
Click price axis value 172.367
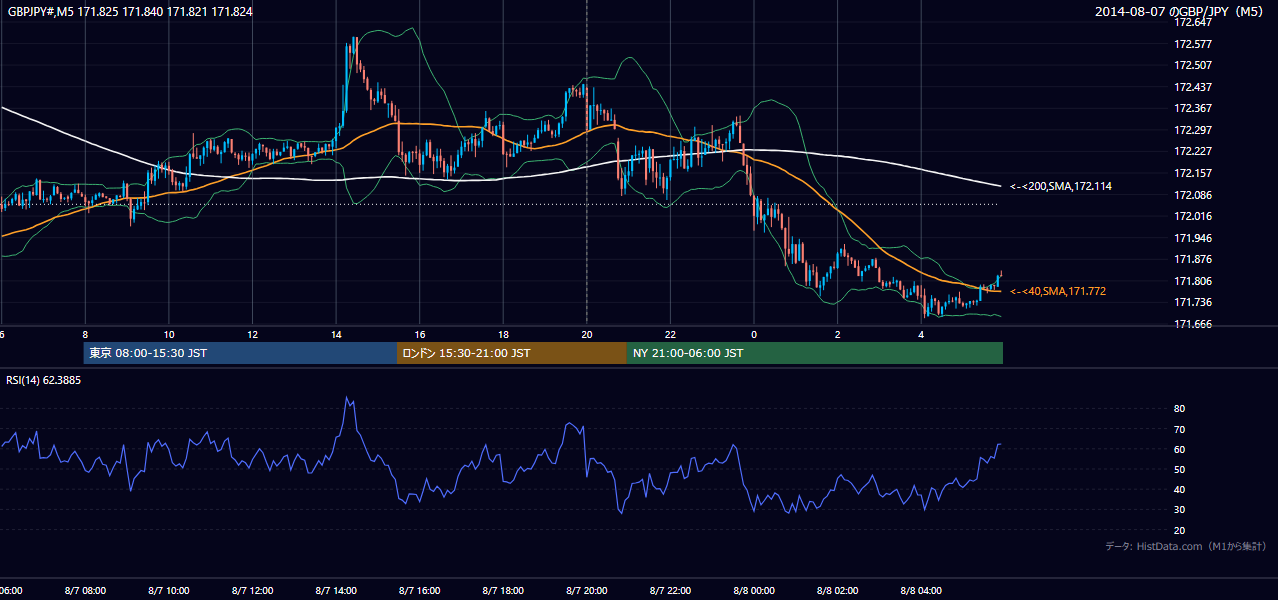click(x=1192, y=108)
